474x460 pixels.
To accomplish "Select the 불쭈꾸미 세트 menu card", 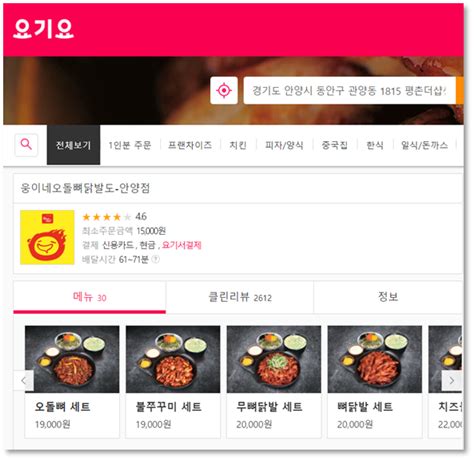I will click(173, 382).
